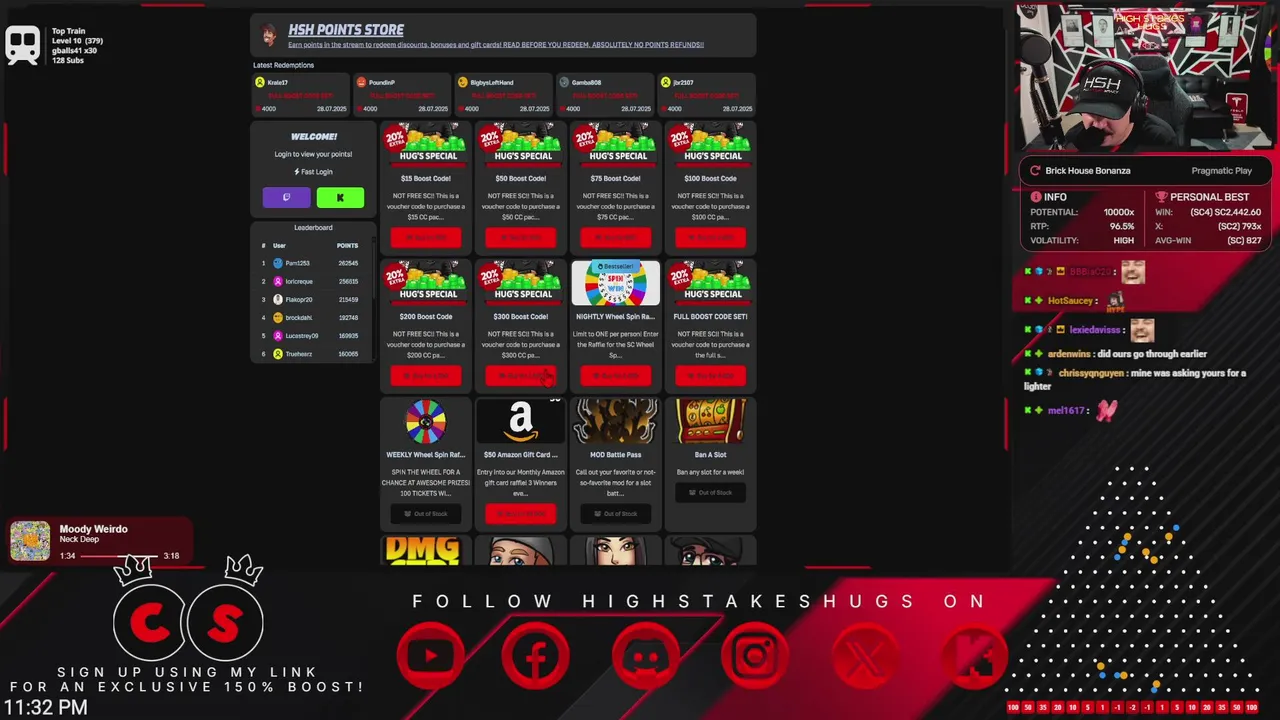Click Out of Stock under MOD Battle Pass

[x=616, y=513]
